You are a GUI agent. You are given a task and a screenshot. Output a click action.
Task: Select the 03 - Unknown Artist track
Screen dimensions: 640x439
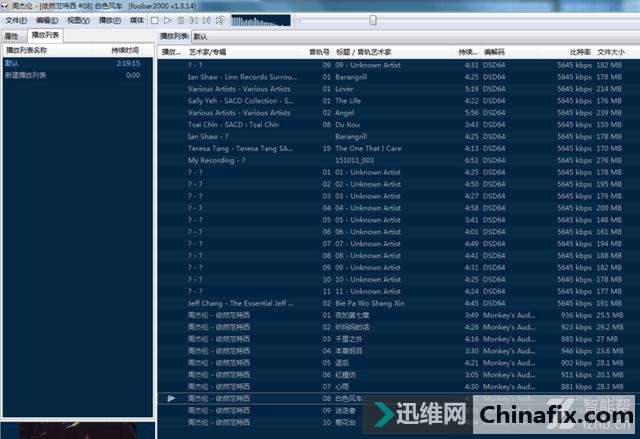pyautogui.click(x=398, y=196)
